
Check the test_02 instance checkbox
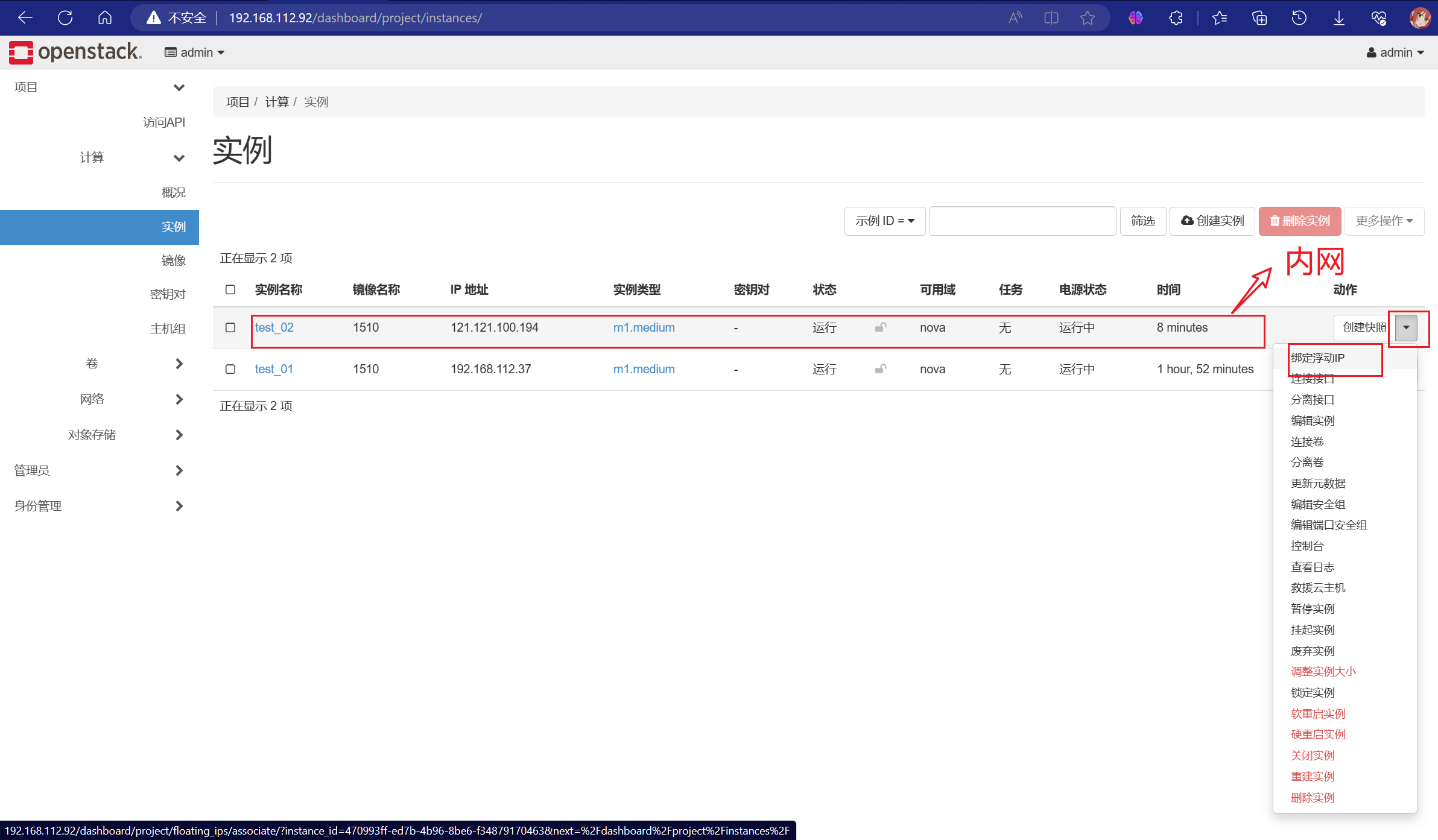pyautogui.click(x=230, y=327)
